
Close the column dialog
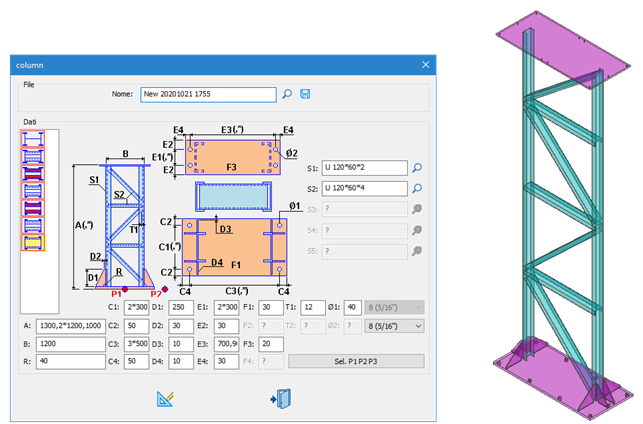tap(426, 65)
